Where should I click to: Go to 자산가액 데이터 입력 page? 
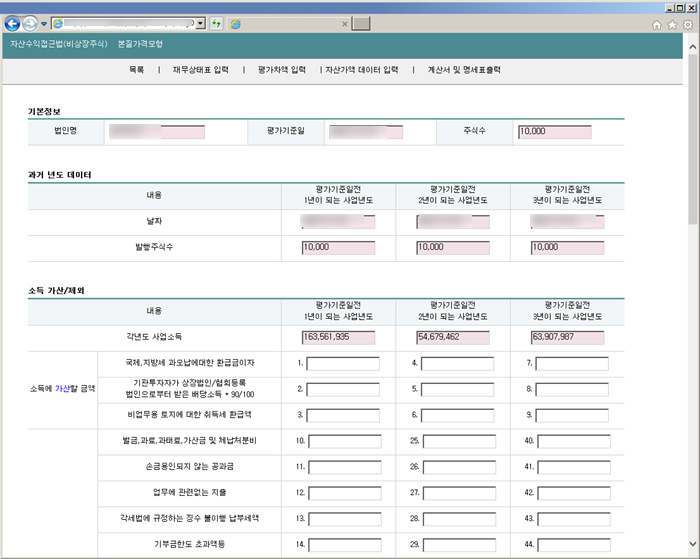tap(362, 70)
